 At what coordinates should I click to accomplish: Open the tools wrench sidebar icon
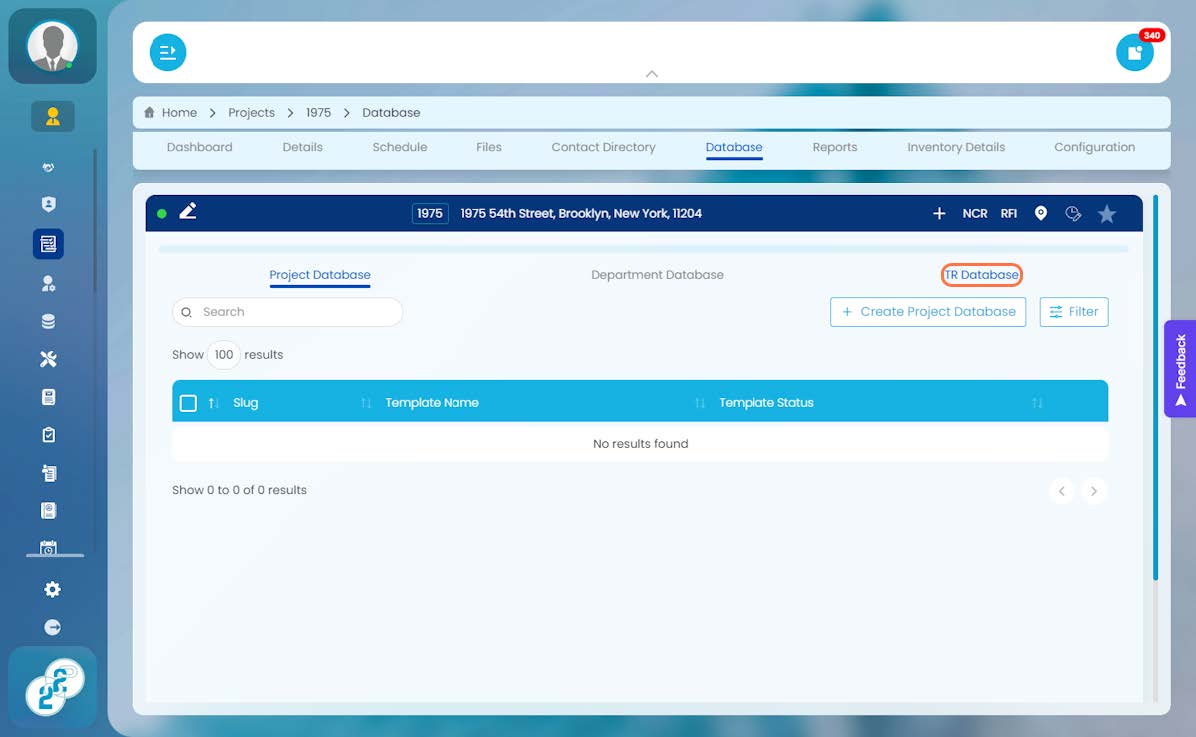(x=48, y=359)
